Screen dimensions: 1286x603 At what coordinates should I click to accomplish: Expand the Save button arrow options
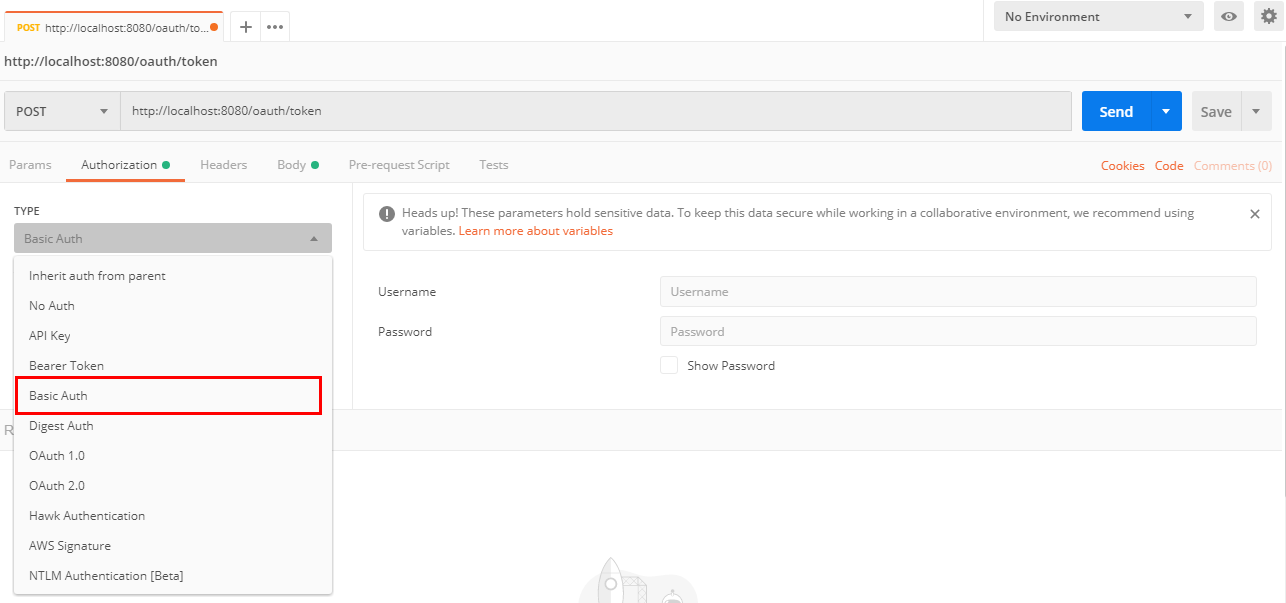[1256, 111]
